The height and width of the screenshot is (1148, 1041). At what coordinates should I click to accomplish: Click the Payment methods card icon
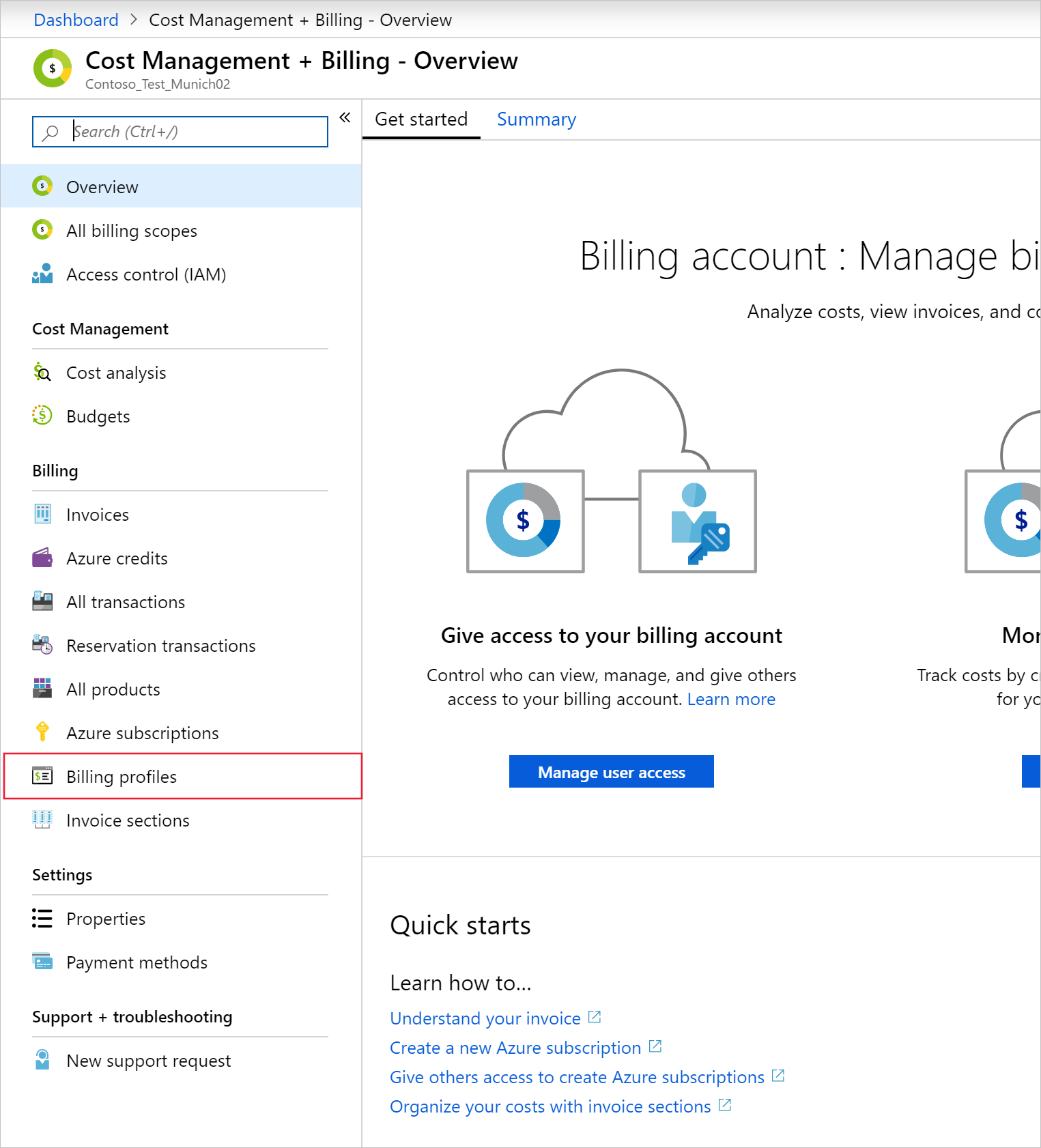click(42, 962)
